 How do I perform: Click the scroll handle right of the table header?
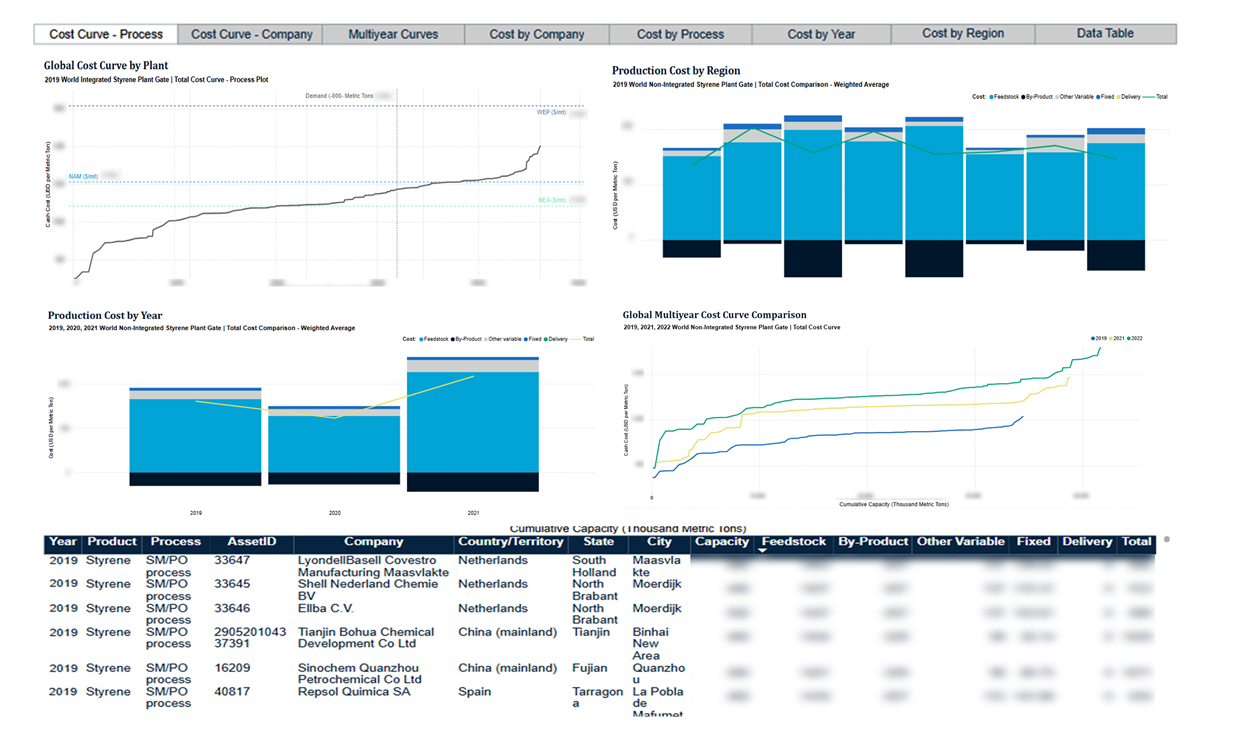pos(1167,540)
